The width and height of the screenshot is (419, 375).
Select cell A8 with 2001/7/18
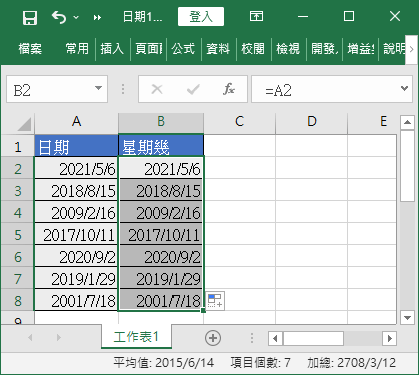point(76,300)
